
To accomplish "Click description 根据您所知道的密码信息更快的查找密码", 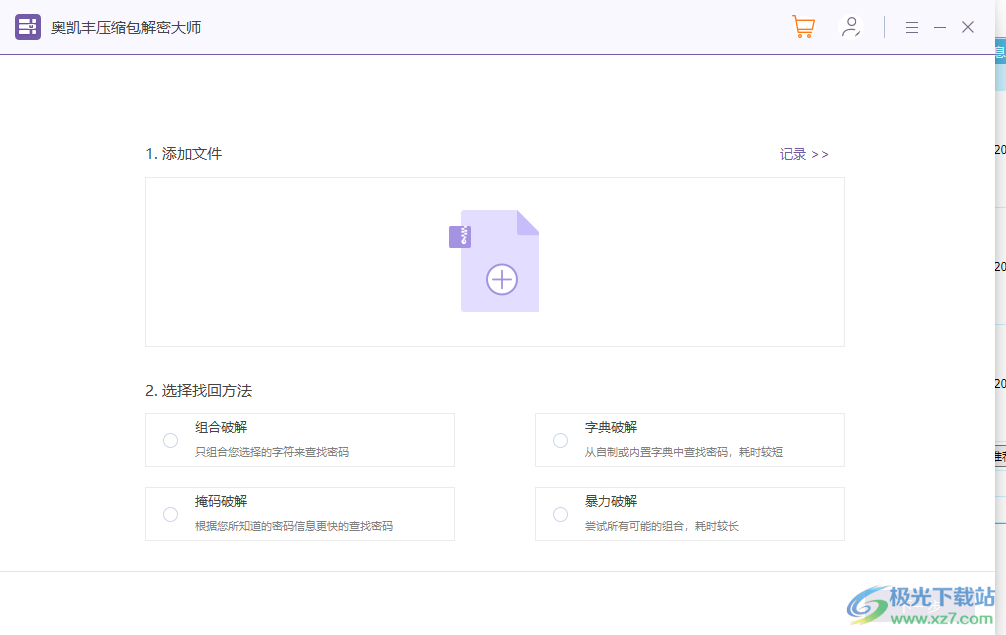I will pos(294,526).
